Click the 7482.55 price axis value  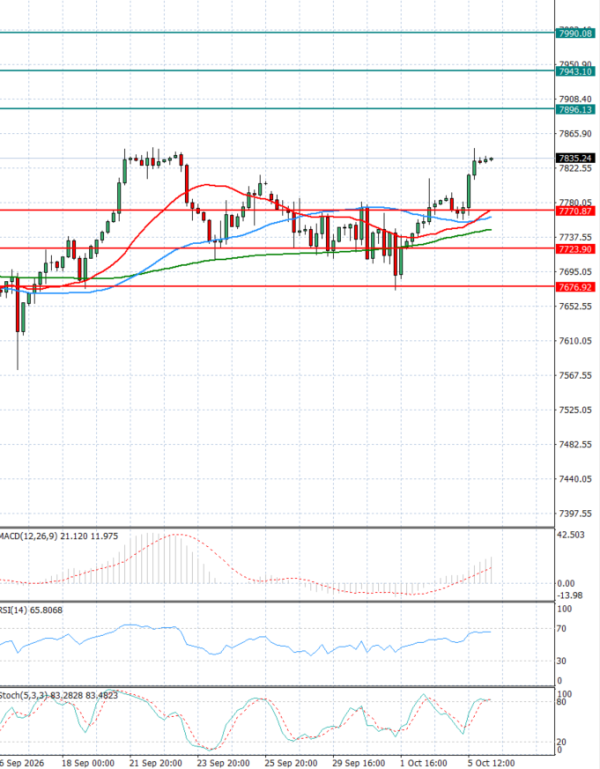575,444
